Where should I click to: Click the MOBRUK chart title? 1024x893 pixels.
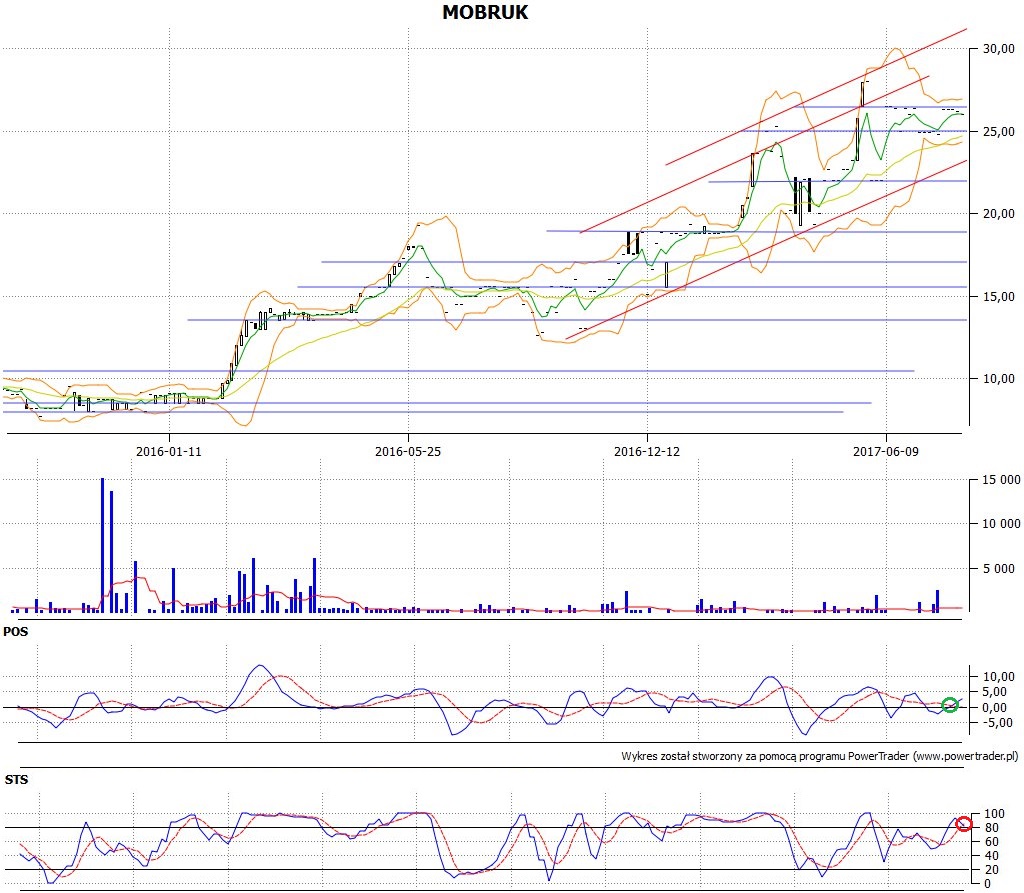(485, 12)
